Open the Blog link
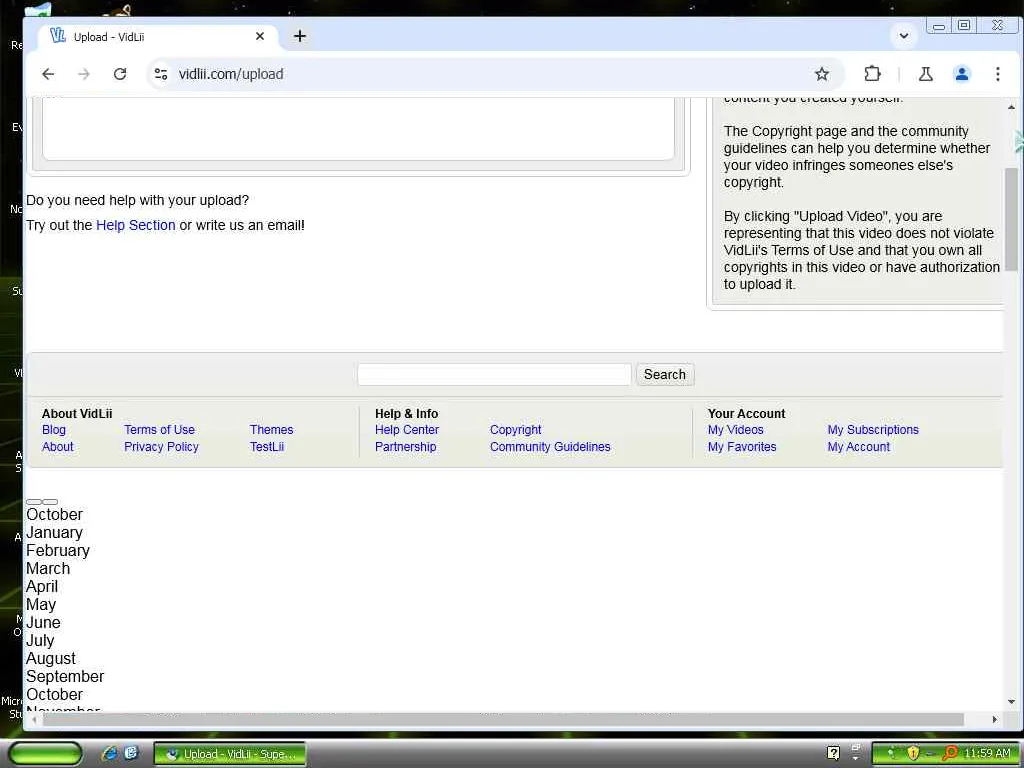 point(54,430)
